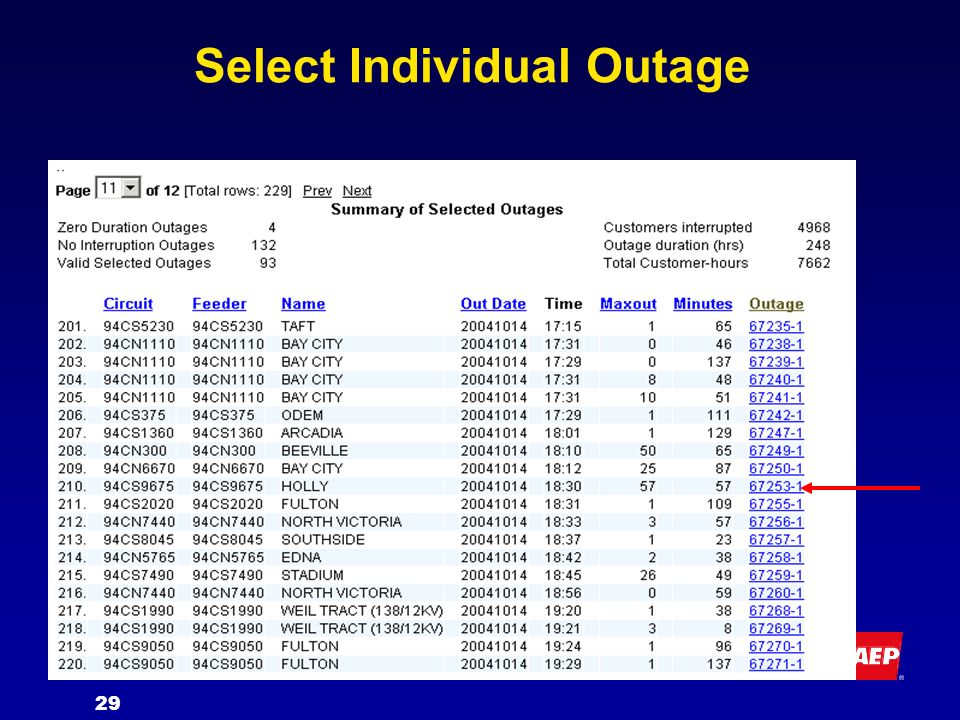Open outage link 67241-1

pos(776,397)
